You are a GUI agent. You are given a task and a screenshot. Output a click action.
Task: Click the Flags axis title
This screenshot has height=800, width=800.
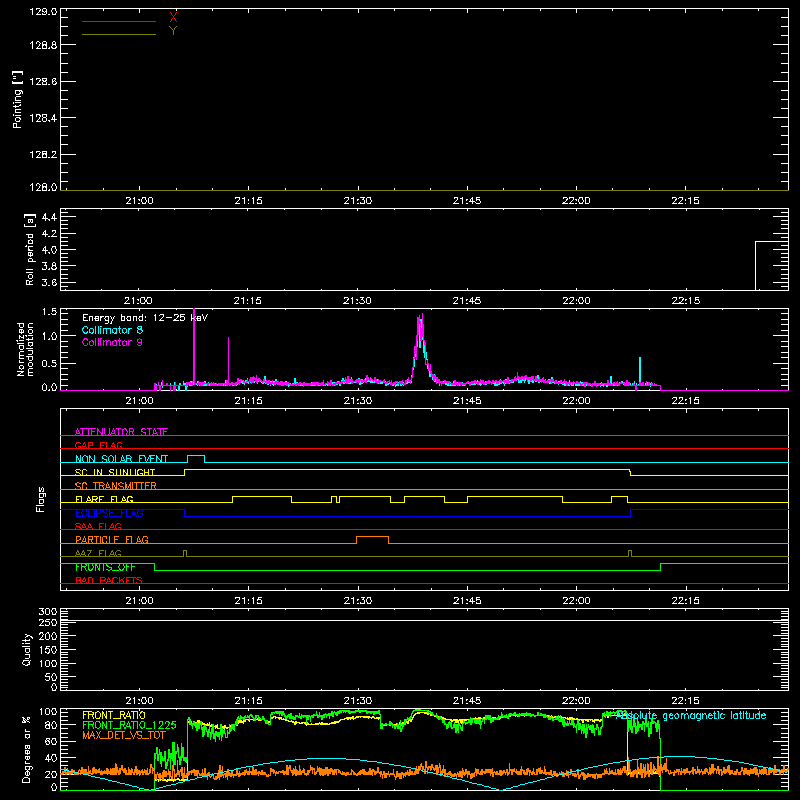(40, 499)
